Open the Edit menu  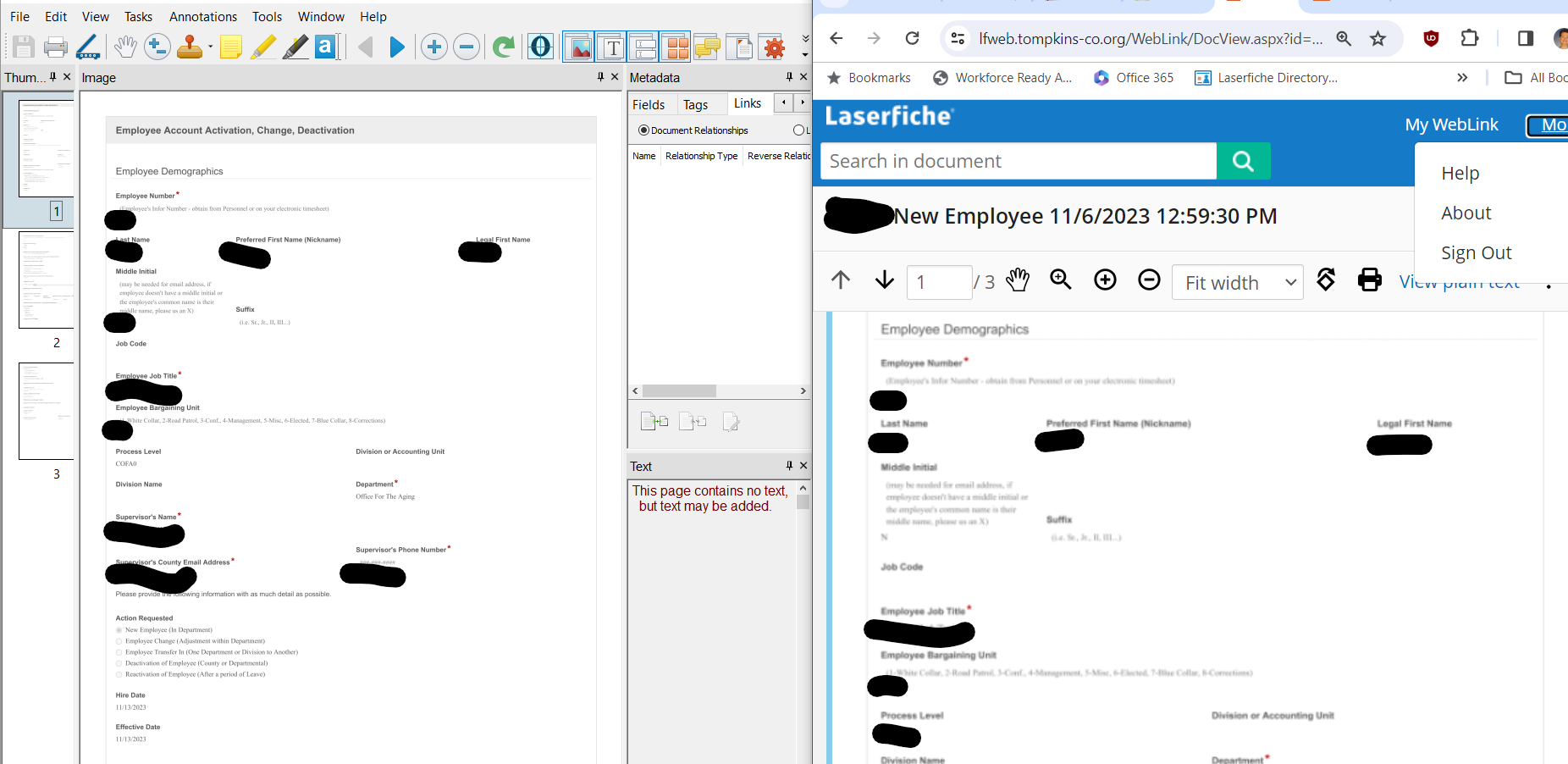(56, 16)
